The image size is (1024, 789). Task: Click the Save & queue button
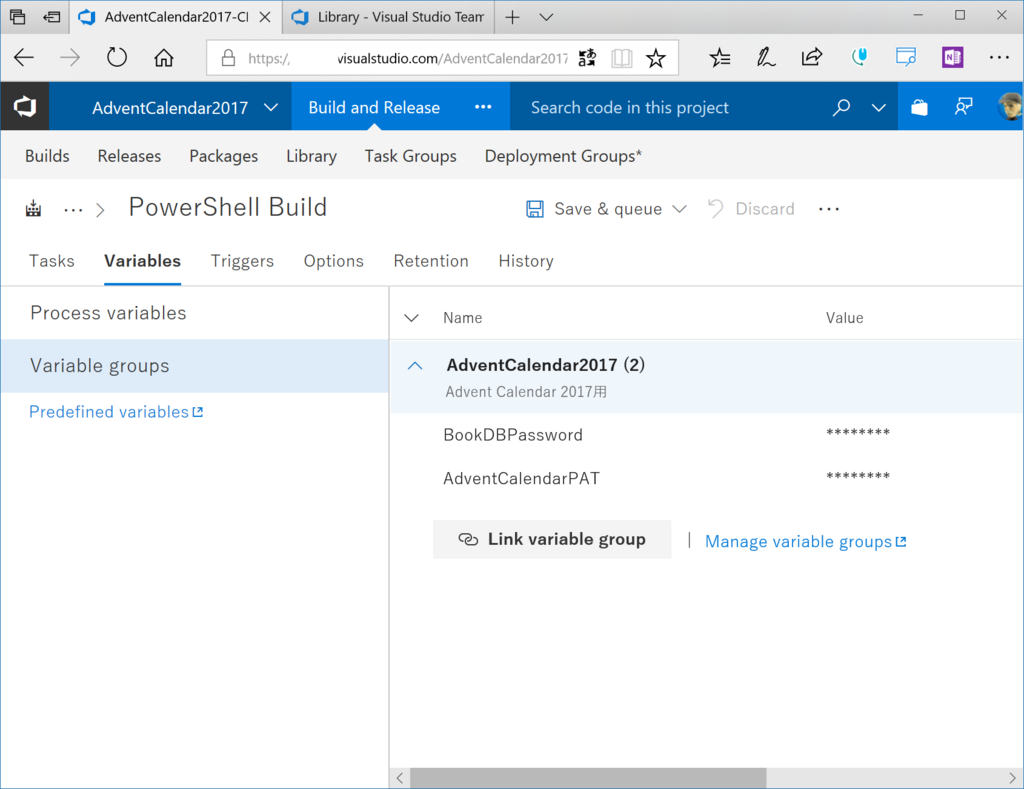point(594,209)
